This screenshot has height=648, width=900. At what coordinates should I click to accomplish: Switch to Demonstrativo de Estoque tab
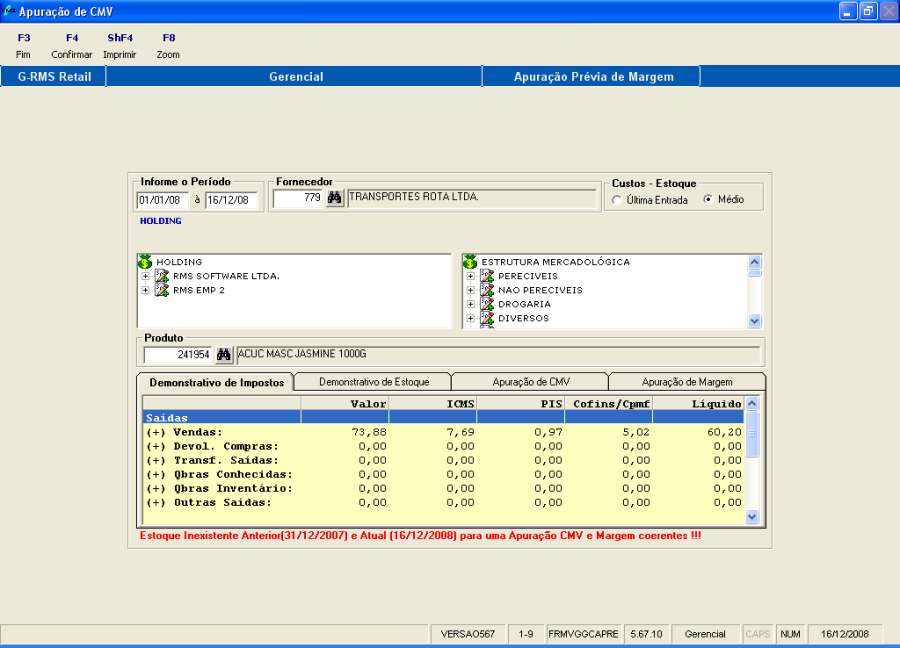pyautogui.click(x=374, y=382)
